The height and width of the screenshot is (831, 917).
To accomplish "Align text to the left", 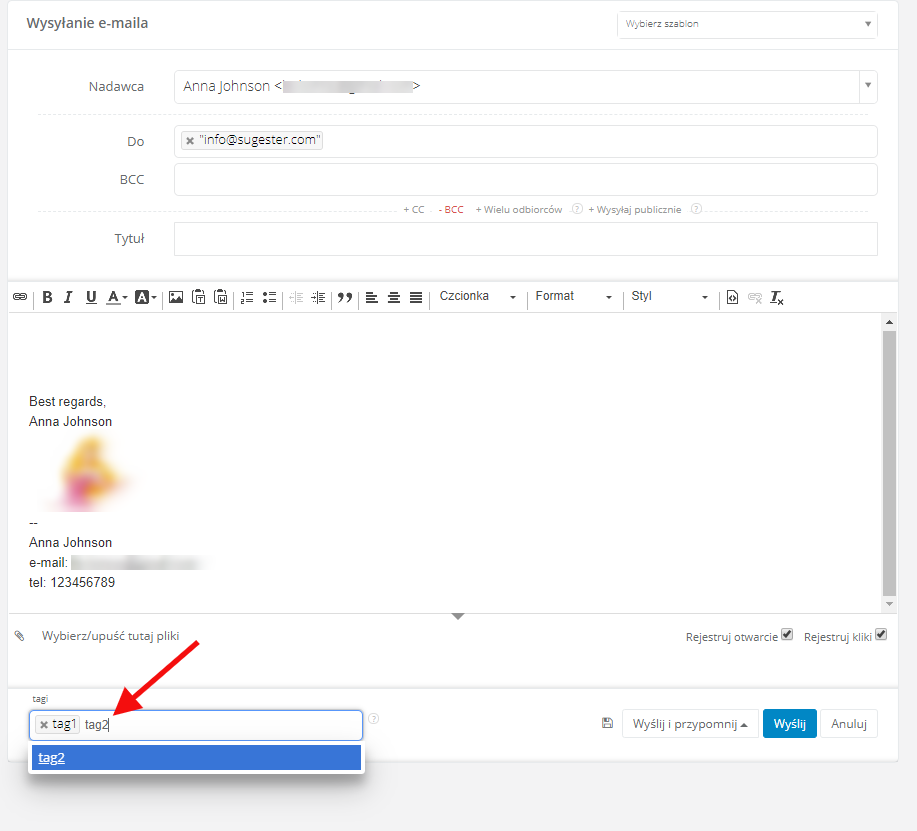I will pos(371,297).
